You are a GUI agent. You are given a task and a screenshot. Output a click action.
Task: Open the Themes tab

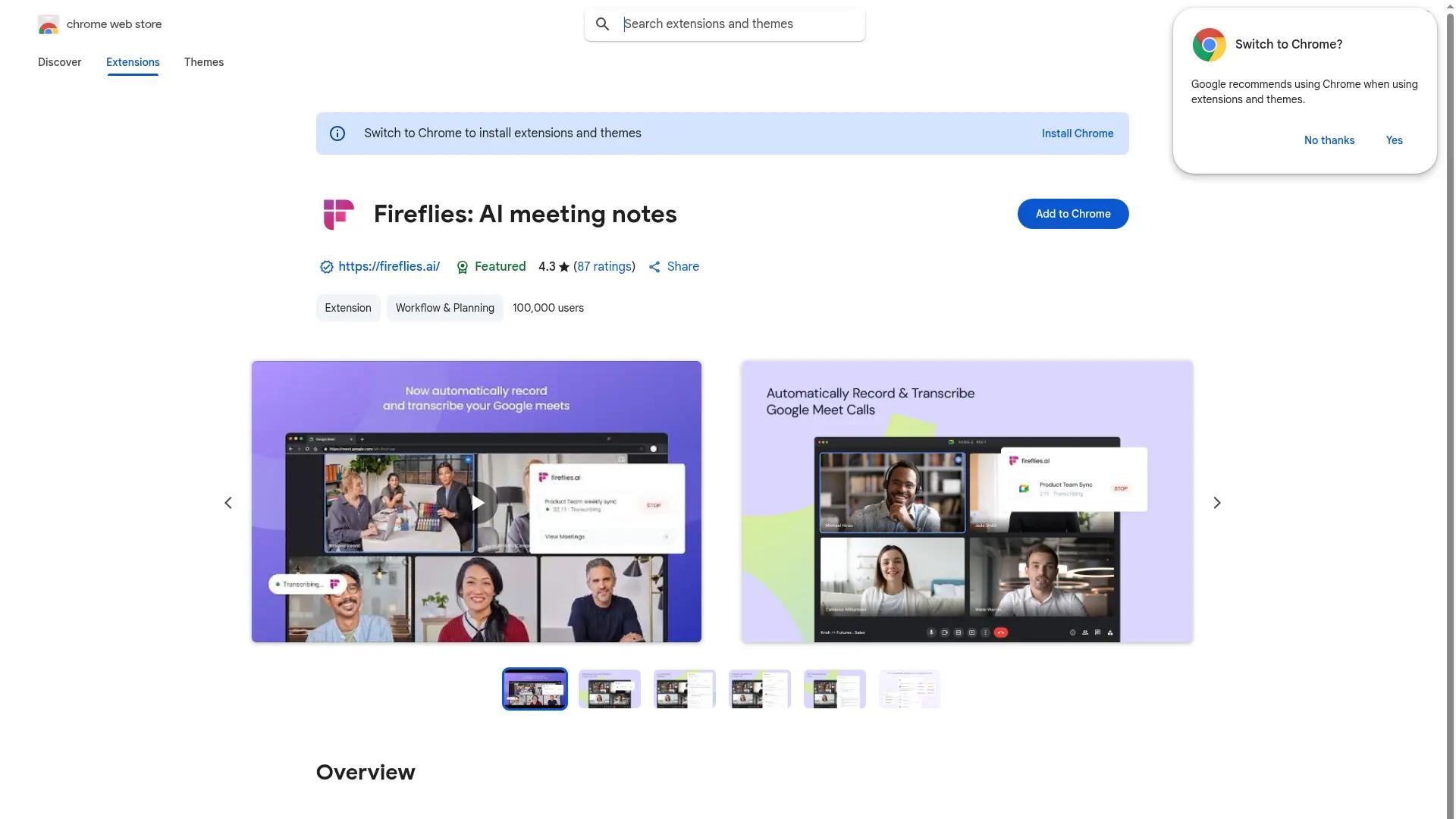(x=203, y=62)
